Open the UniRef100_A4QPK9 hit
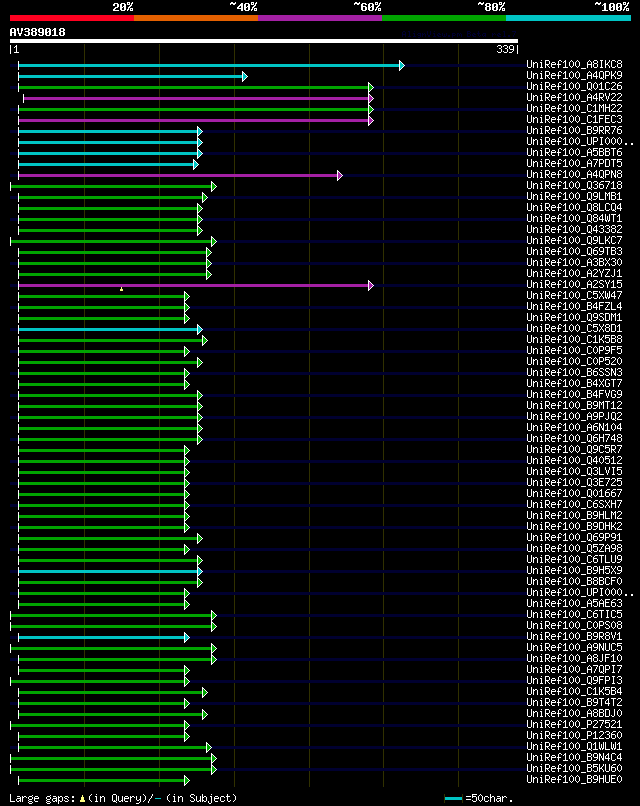 pyautogui.click(x=574, y=76)
